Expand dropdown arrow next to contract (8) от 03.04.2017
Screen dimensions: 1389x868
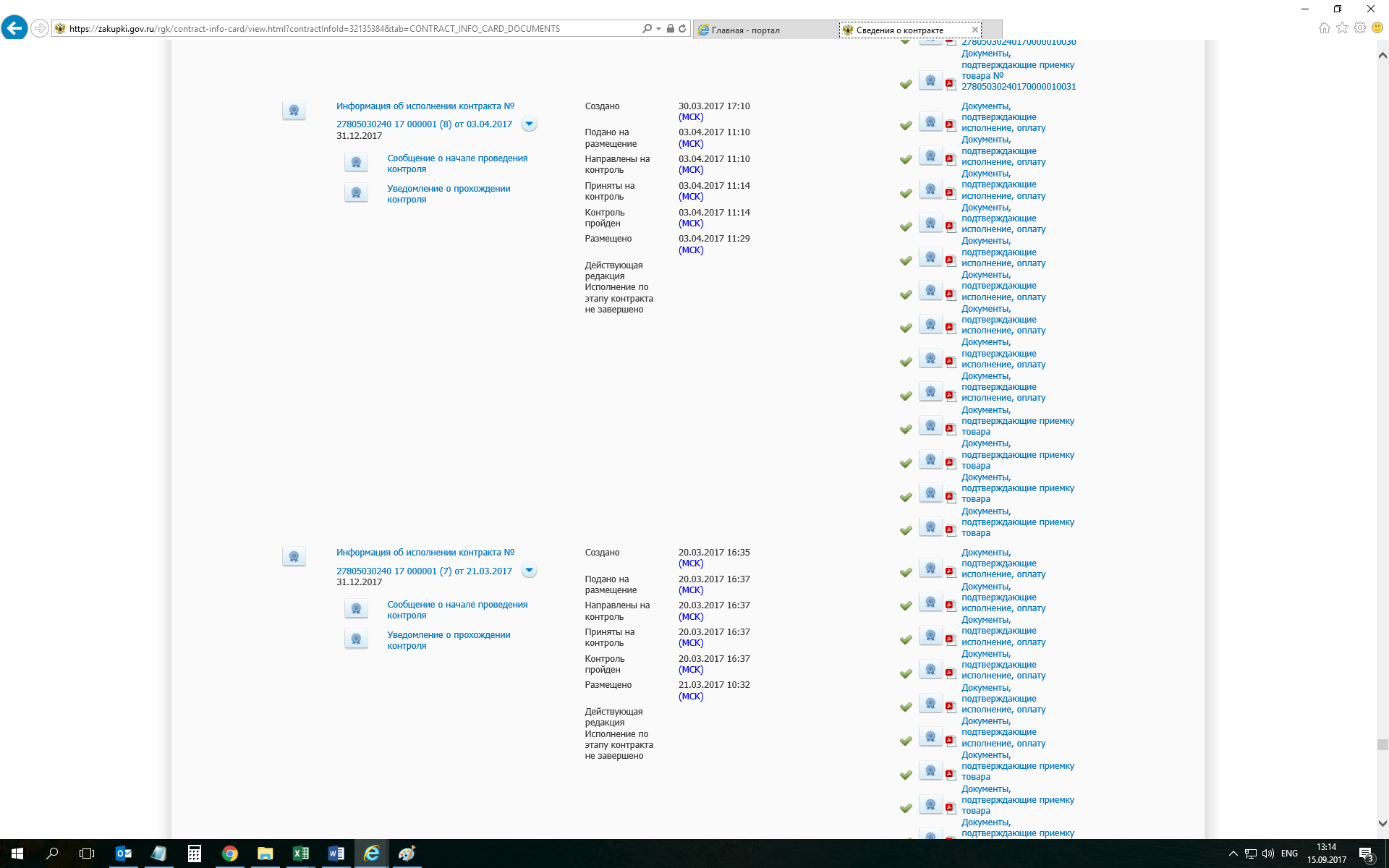pyautogui.click(x=529, y=124)
